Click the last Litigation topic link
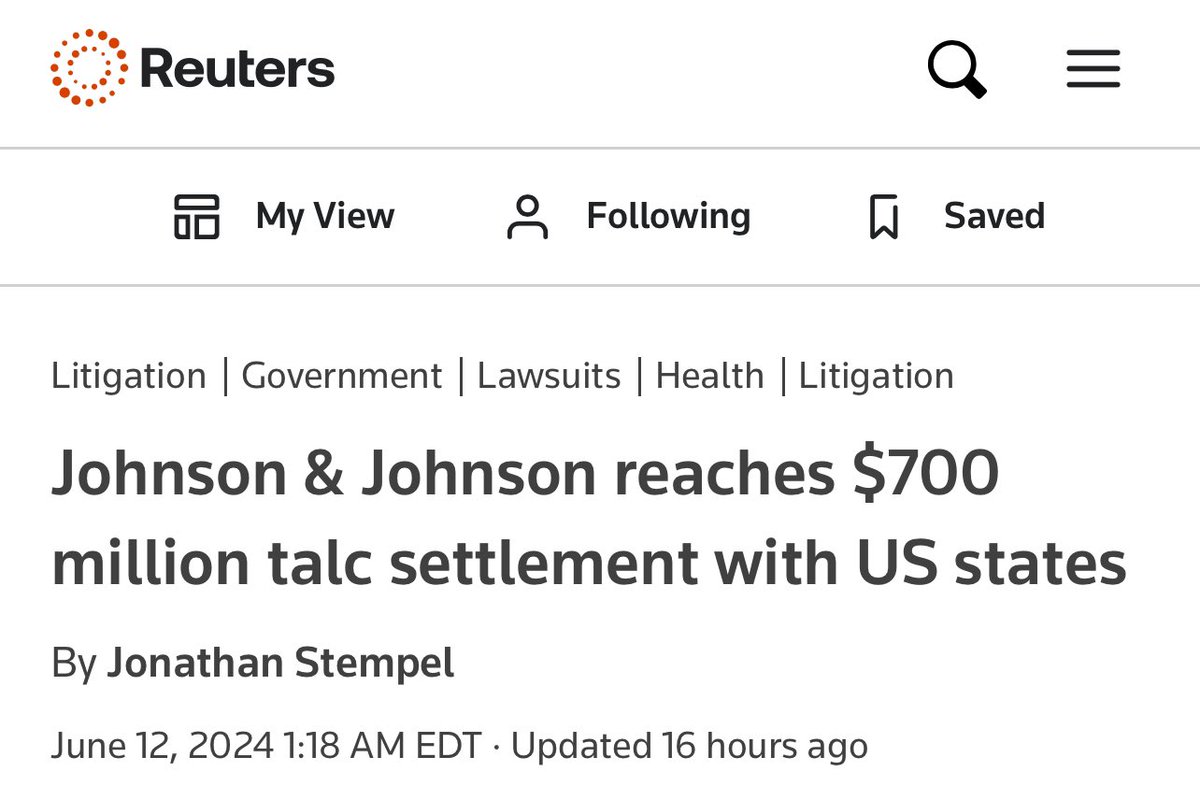This screenshot has width=1200, height=800. coord(876,376)
